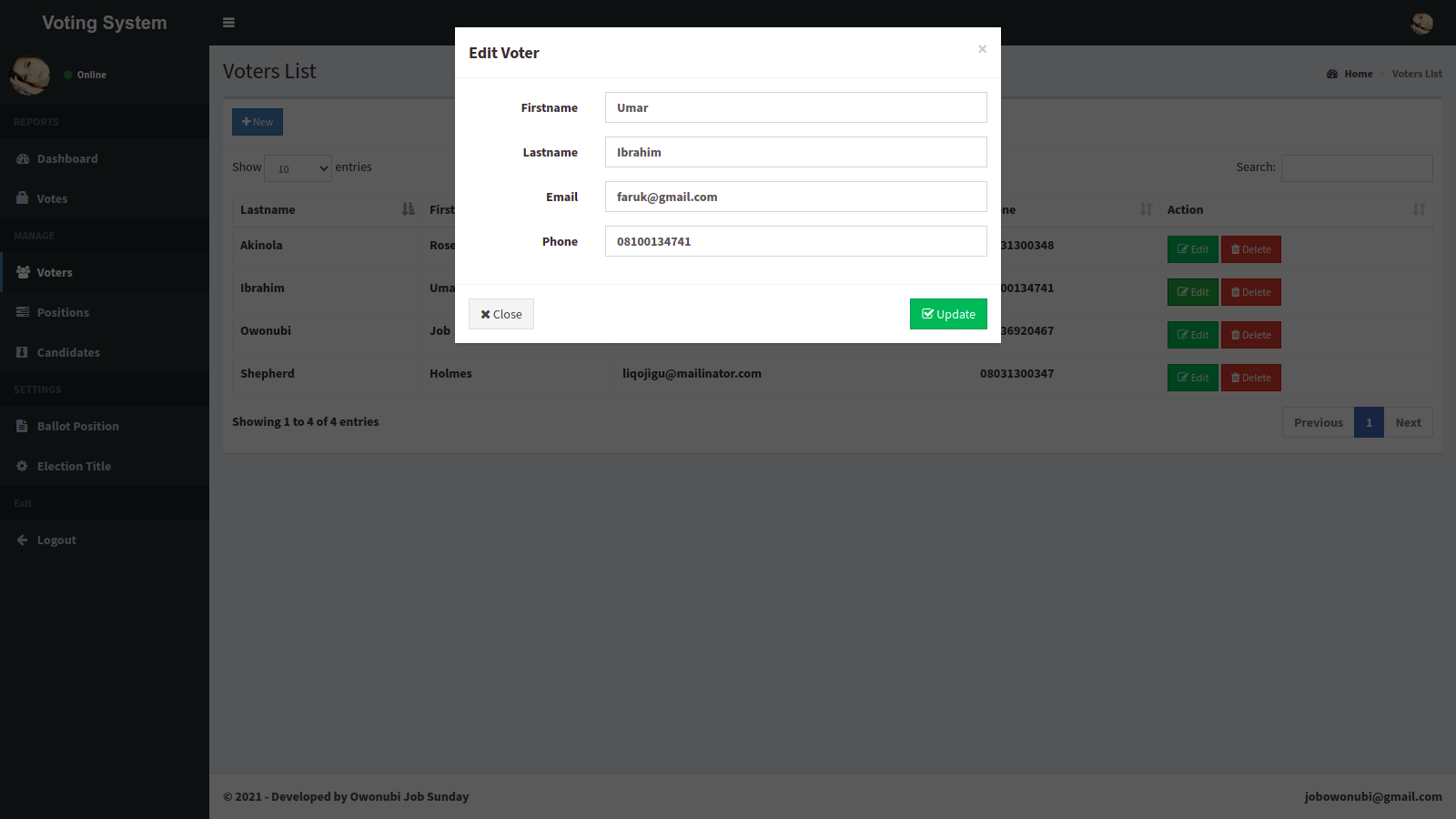Screen dimensions: 1456x819
Task: Delete the Akinola voter row
Action: (x=1251, y=249)
